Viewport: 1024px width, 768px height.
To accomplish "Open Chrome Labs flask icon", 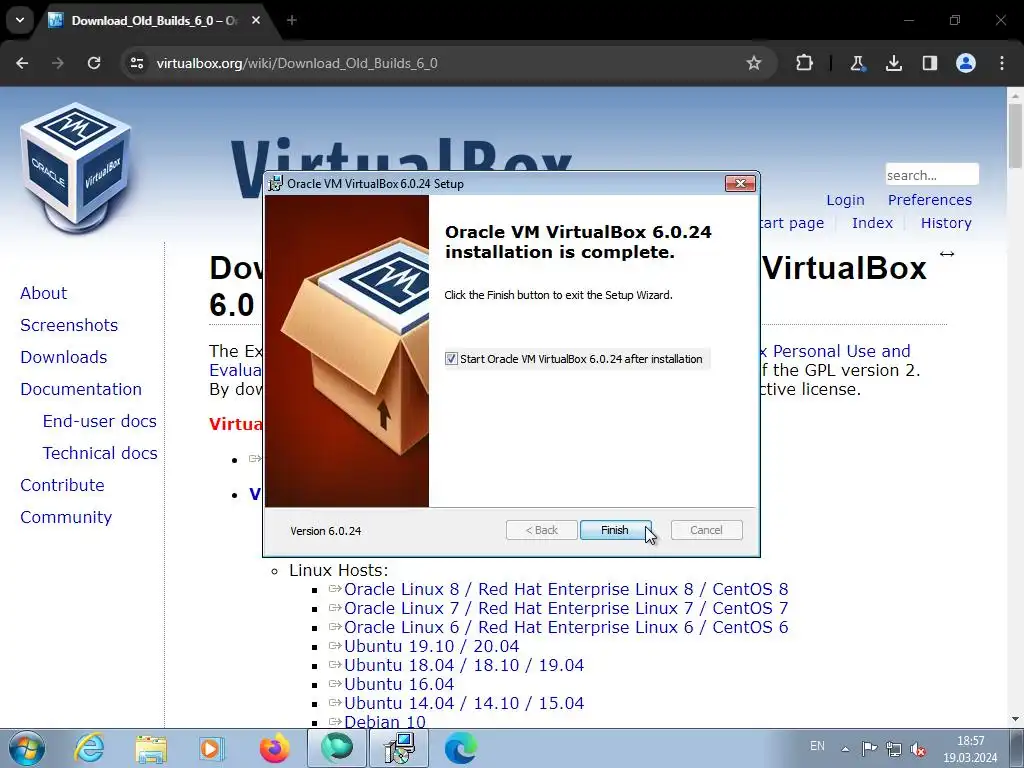I will 857,63.
